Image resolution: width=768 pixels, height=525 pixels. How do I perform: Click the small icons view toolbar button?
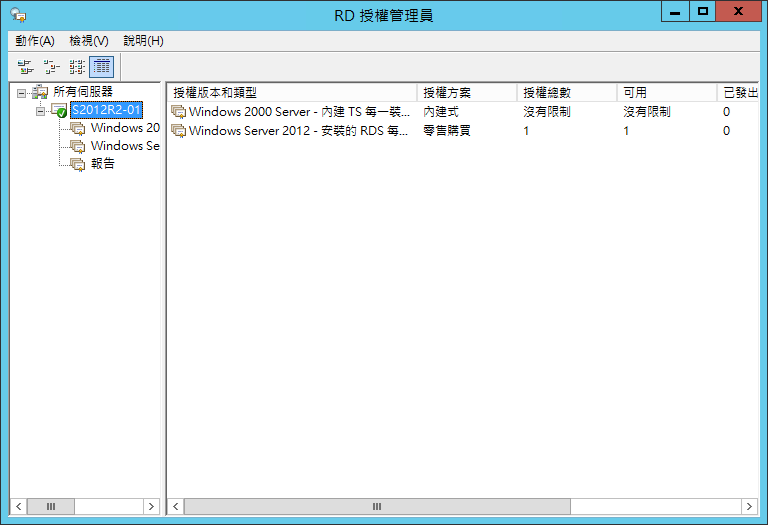(51, 67)
